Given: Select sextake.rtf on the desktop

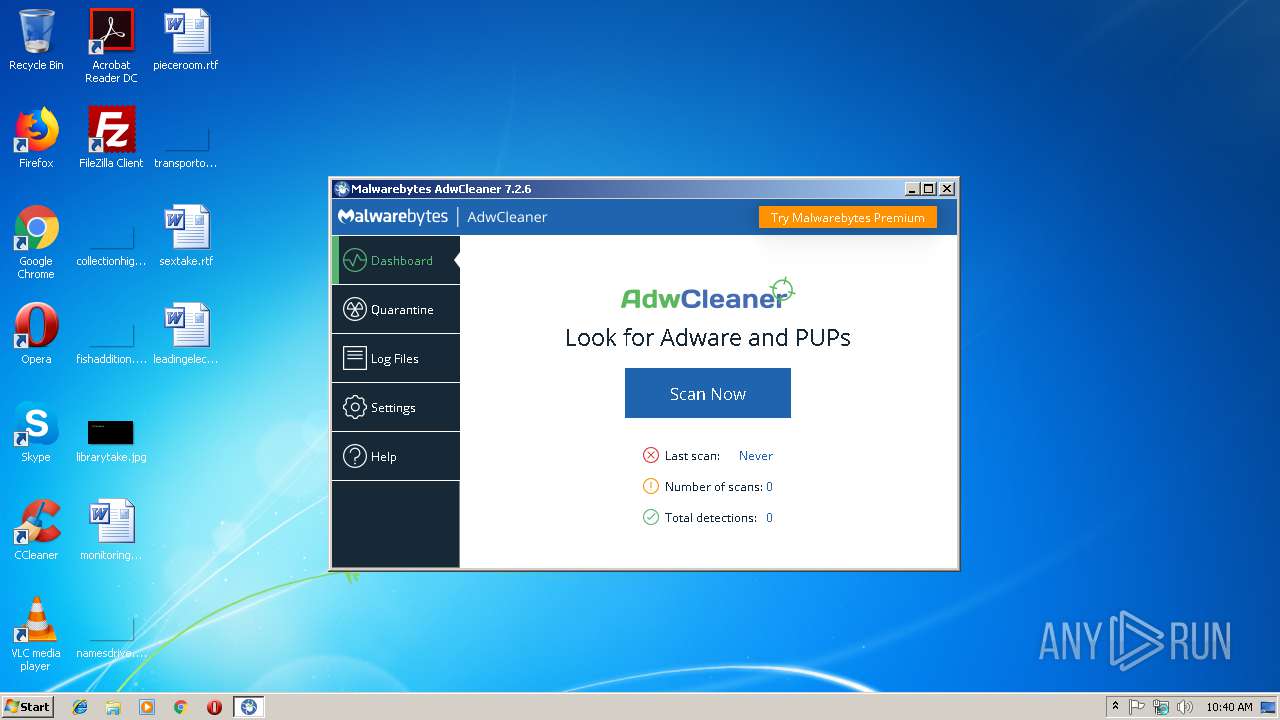Looking at the screenshot, I should 186,236.
